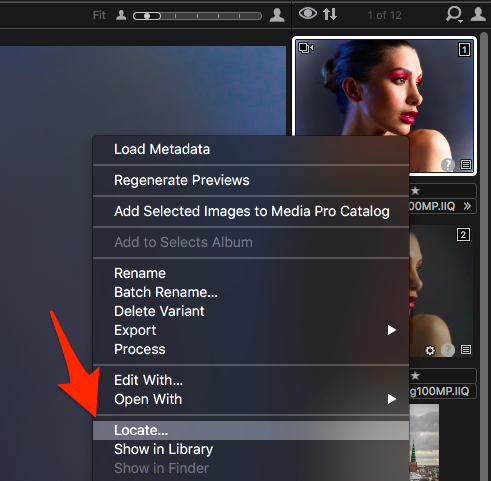Click Fit zoom label
491x481 pixels.
[99, 15]
